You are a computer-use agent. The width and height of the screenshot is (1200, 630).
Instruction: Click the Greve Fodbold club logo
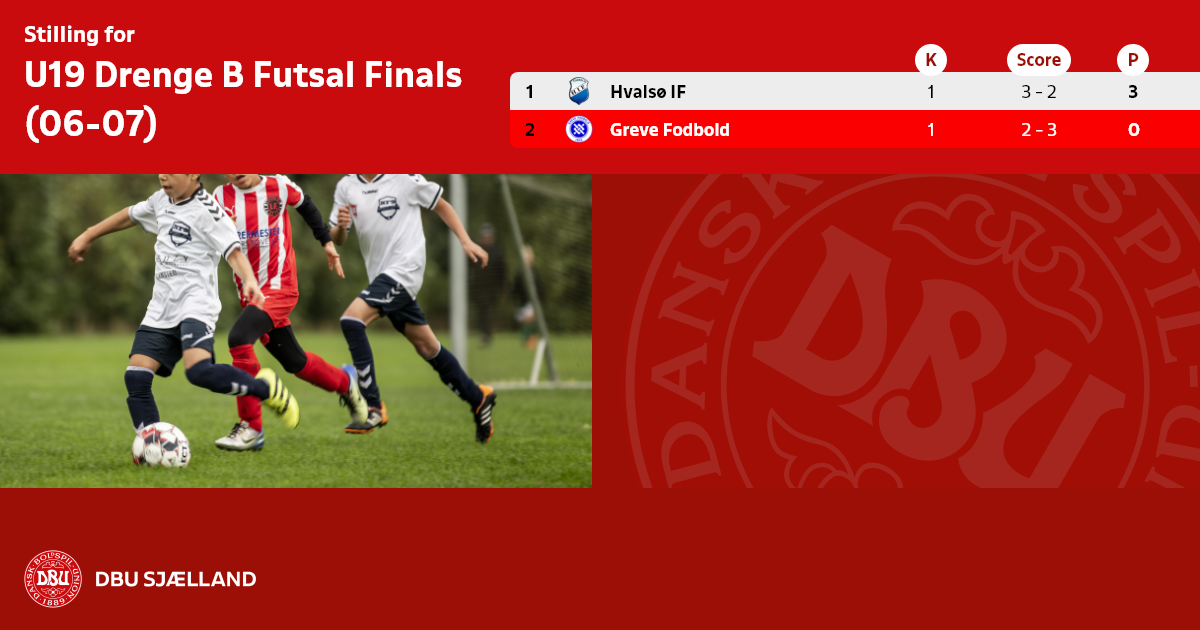(579, 129)
